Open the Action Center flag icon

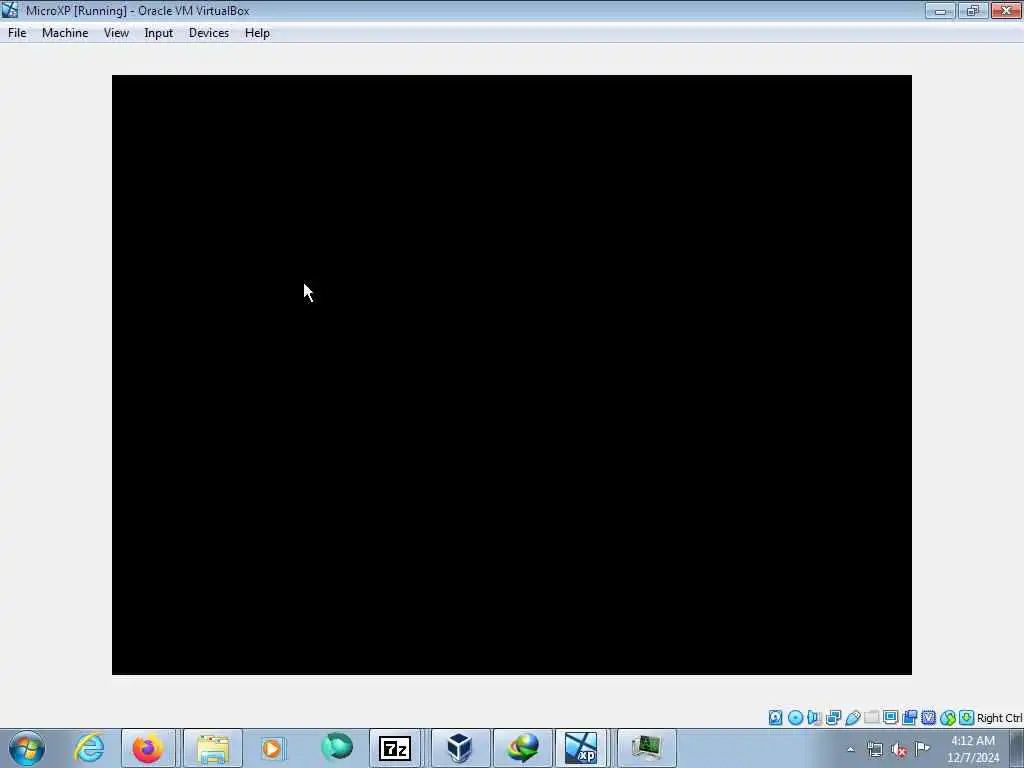[x=923, y=749]
